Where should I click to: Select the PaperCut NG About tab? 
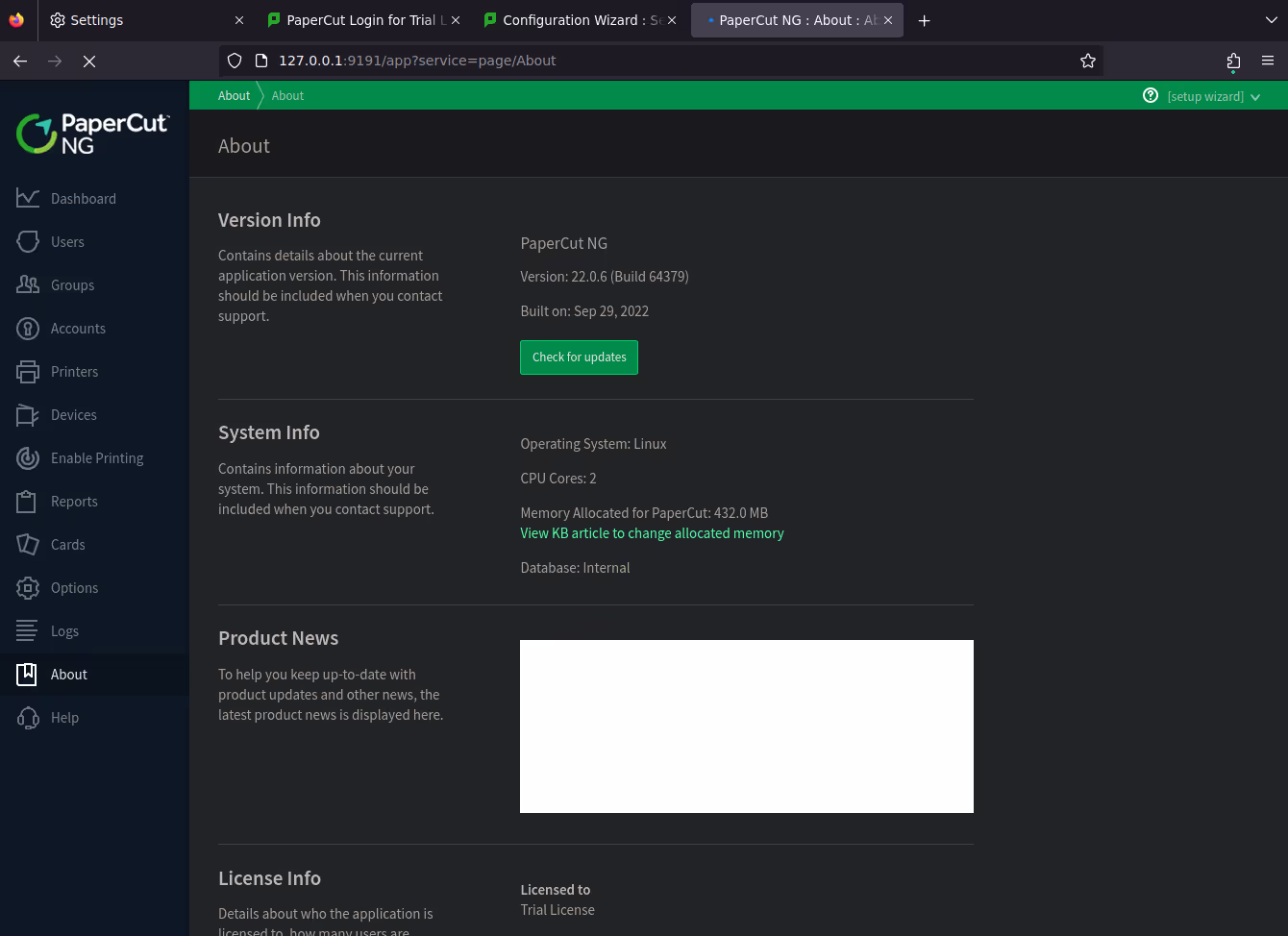[x=797, y=20]
